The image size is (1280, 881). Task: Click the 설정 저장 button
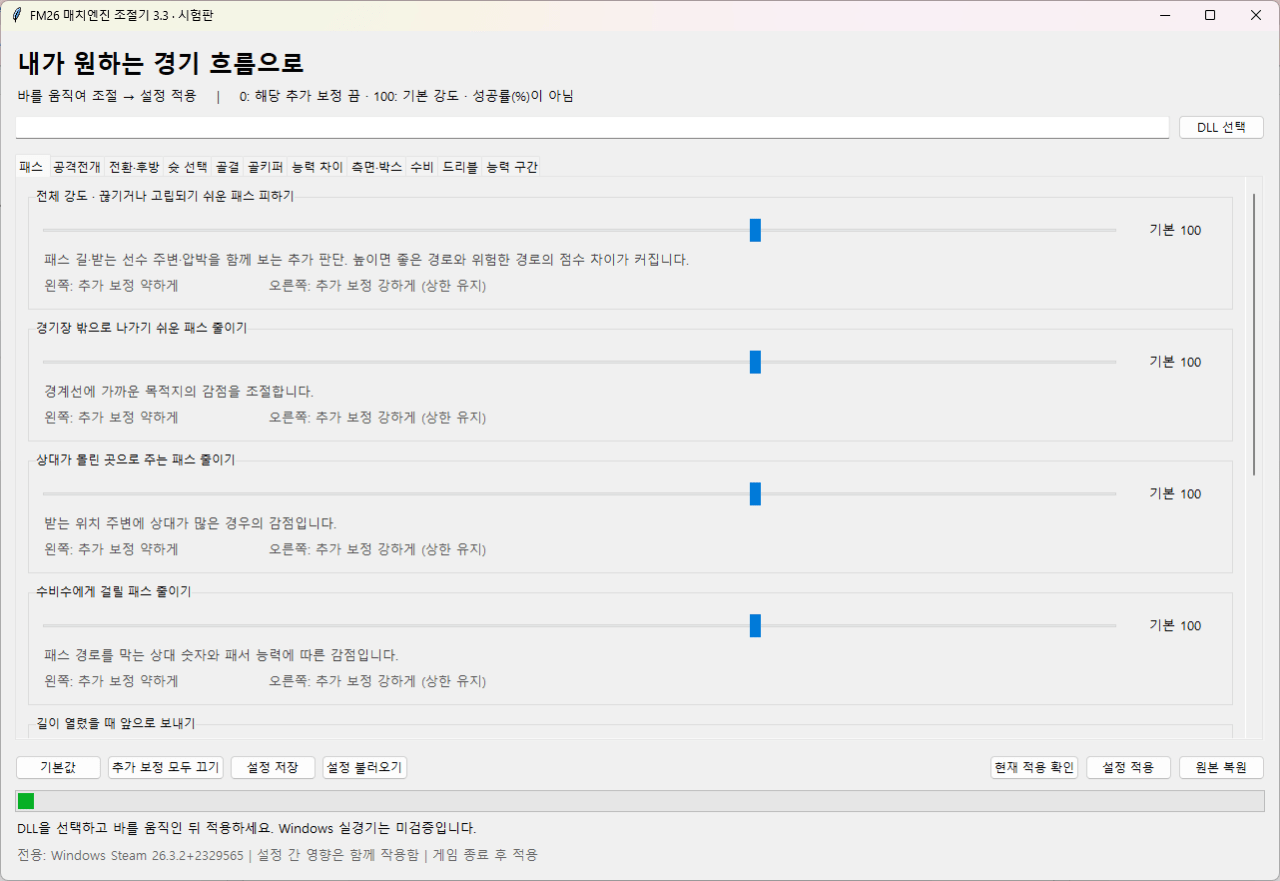273,767
